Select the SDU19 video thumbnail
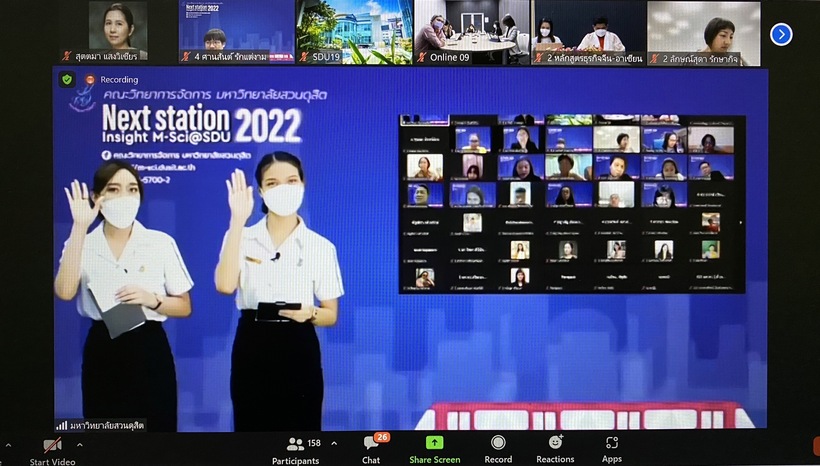This screenshot has width=820, height=466. coord(354,32)
